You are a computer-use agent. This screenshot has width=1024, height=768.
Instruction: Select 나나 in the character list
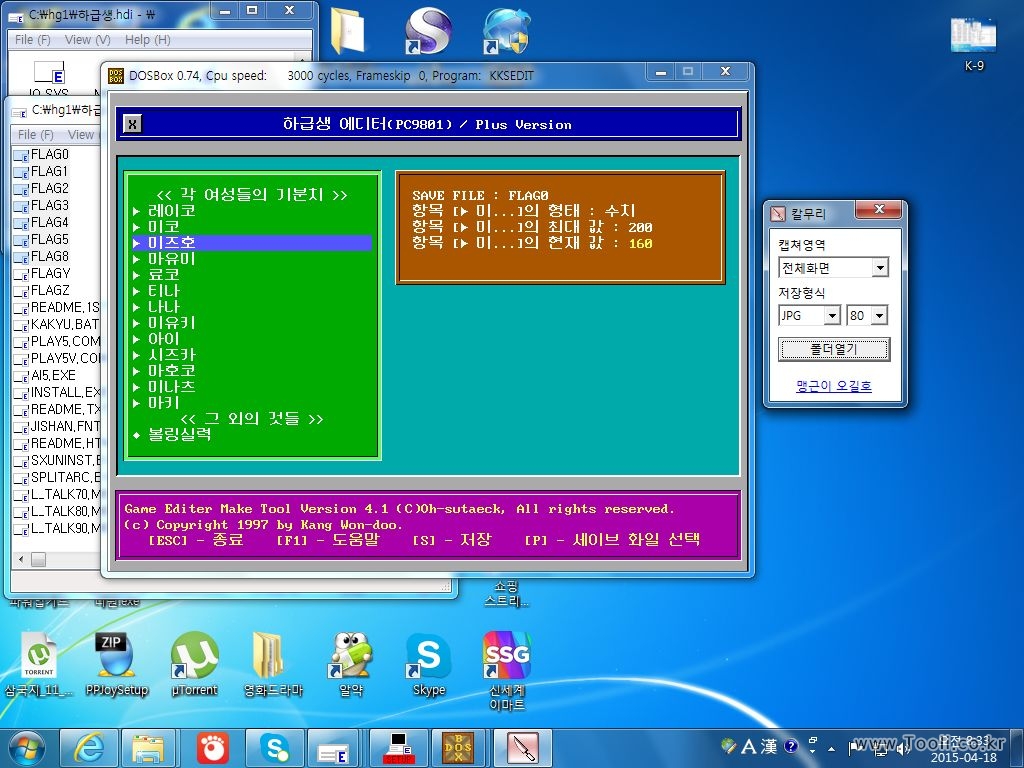point(163,306)
